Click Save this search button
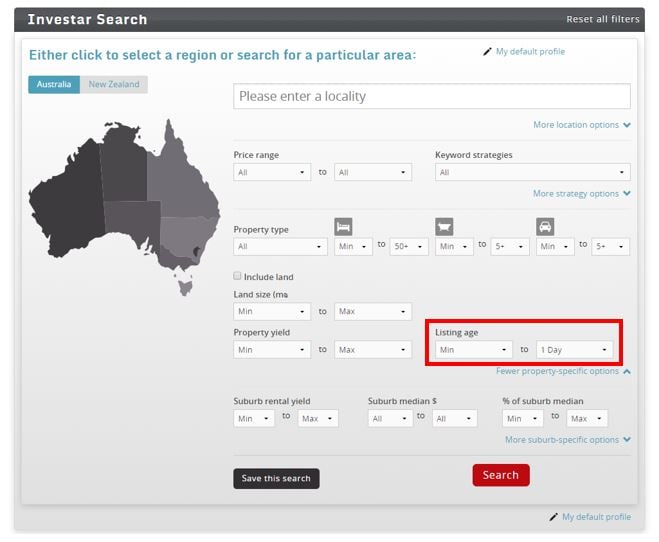Image resolution: width=659 pixels, height=542 pixels. [276, 479]
